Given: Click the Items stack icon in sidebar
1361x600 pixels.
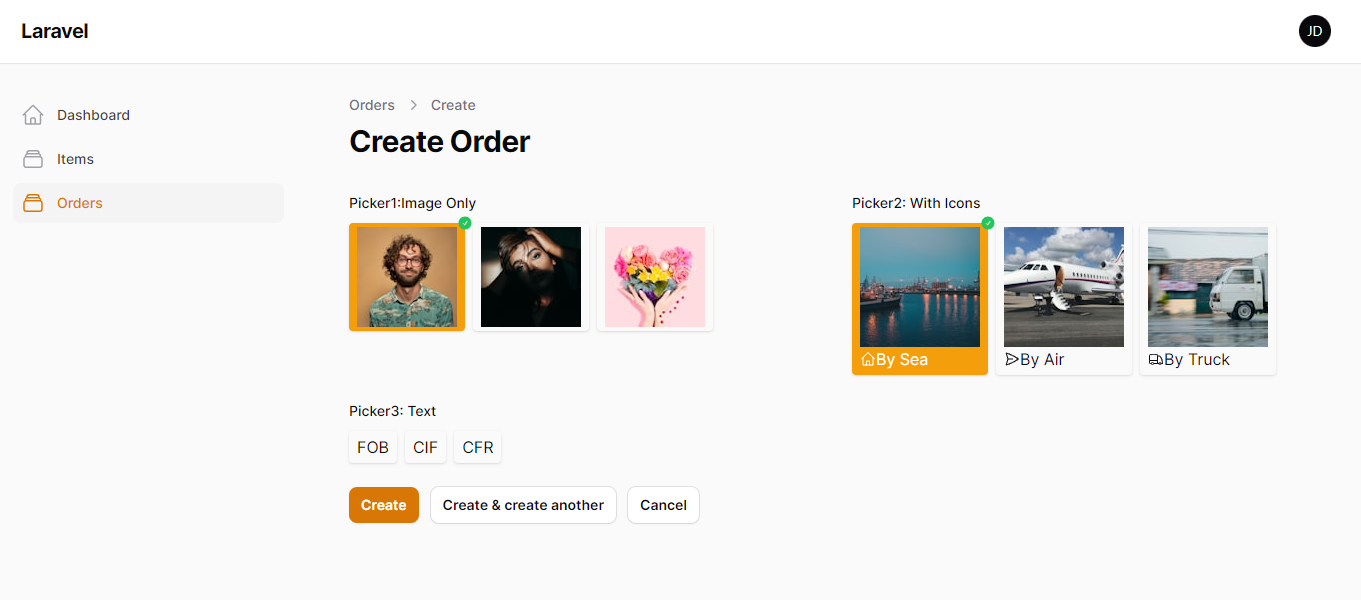Looking at the screenshot, I should point(33,159).
